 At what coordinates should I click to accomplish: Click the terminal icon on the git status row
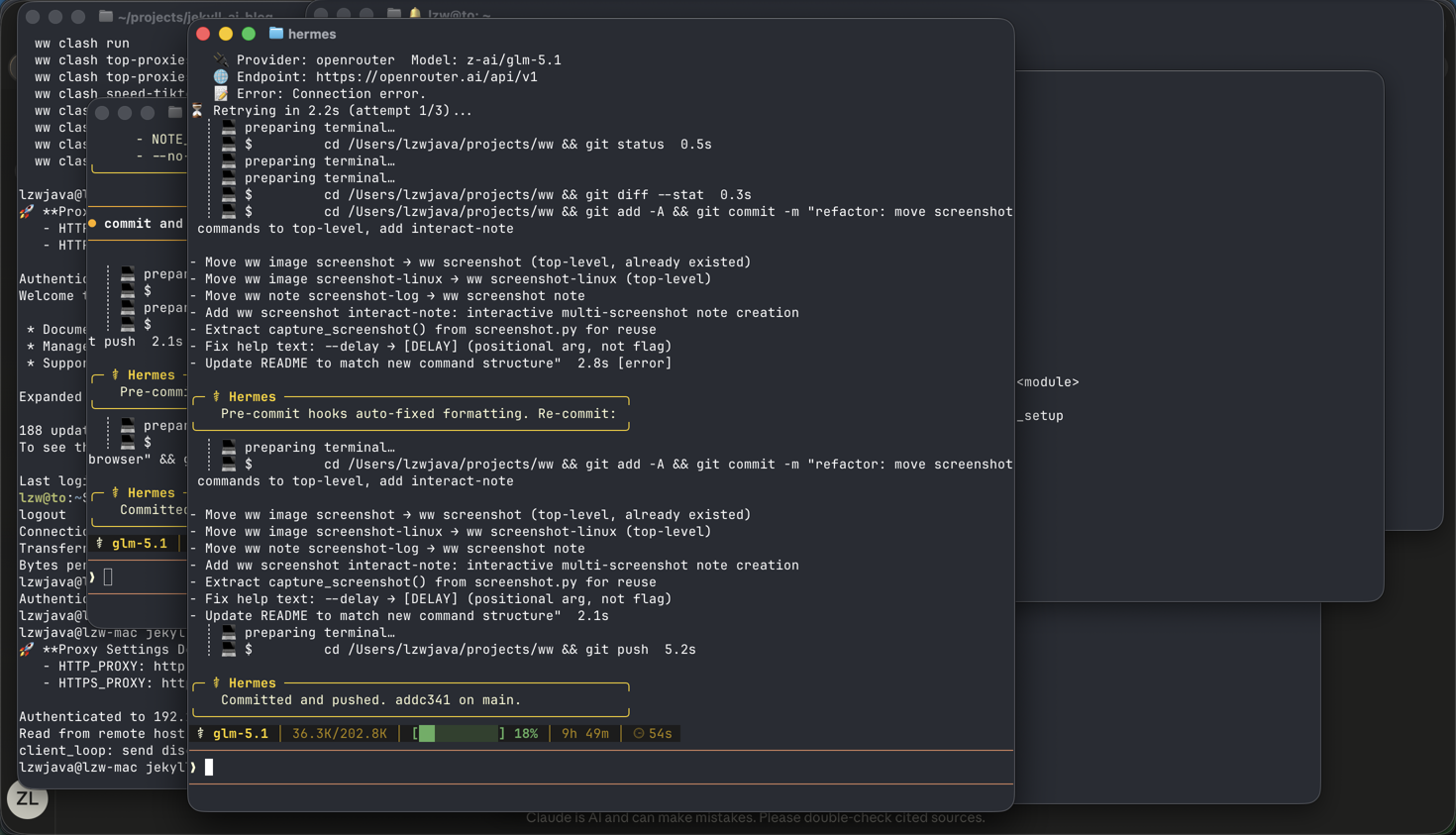[x=229, y=144]
